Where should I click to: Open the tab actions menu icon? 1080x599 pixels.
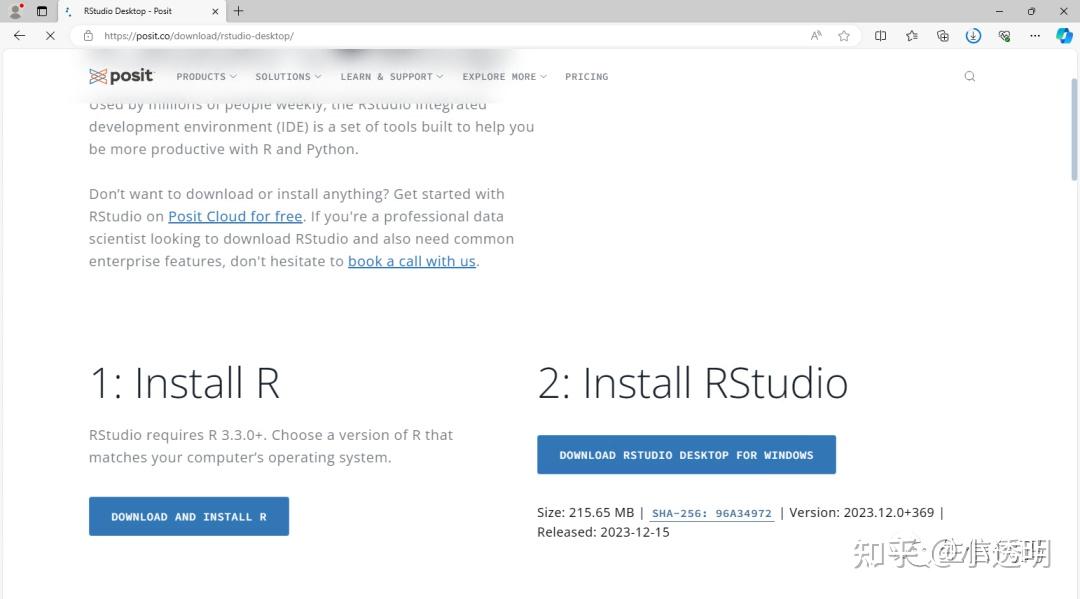click(42, 11)
